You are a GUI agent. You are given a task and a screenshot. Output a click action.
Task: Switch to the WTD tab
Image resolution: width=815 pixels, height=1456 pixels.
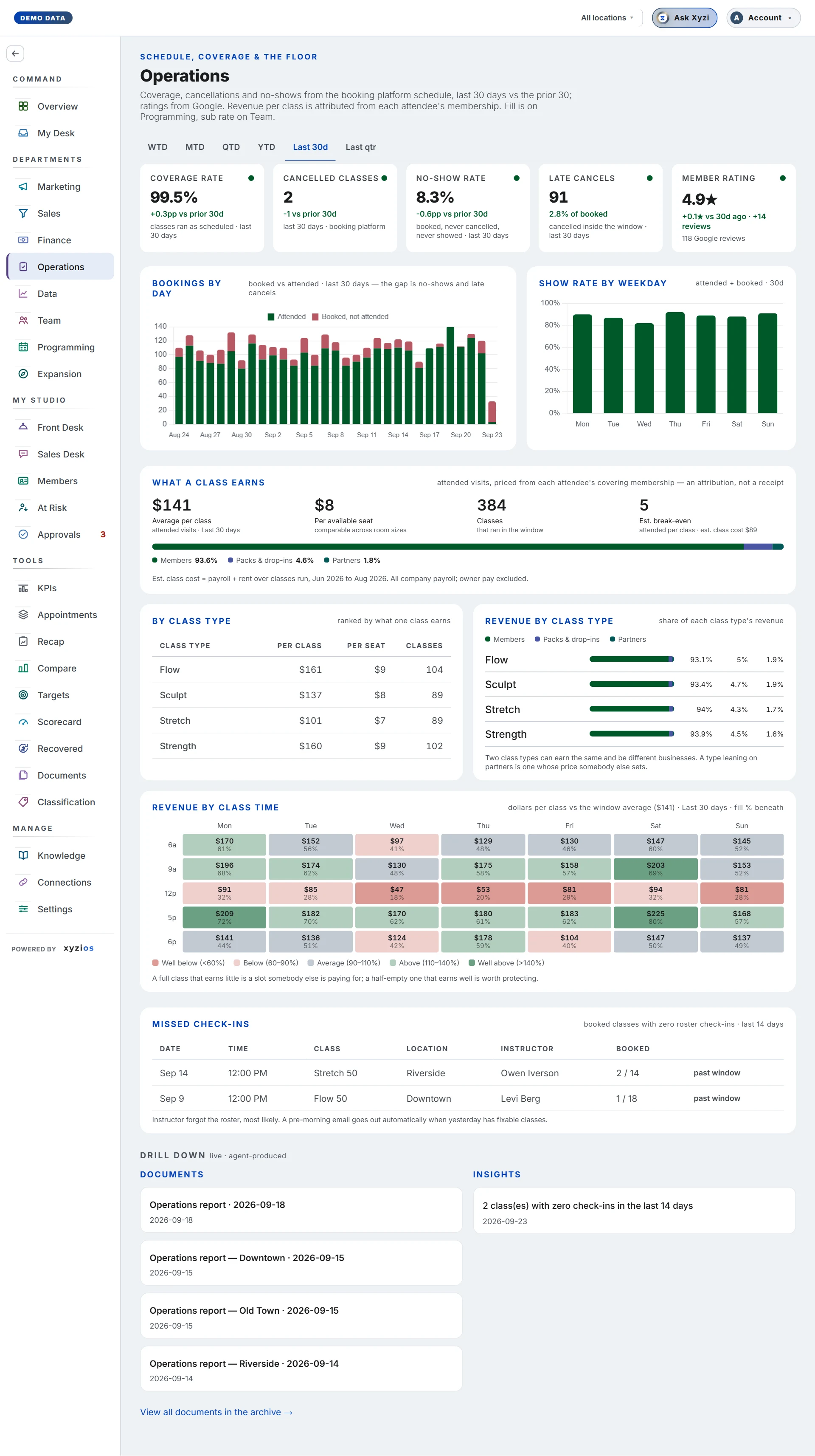pos(157,147)
